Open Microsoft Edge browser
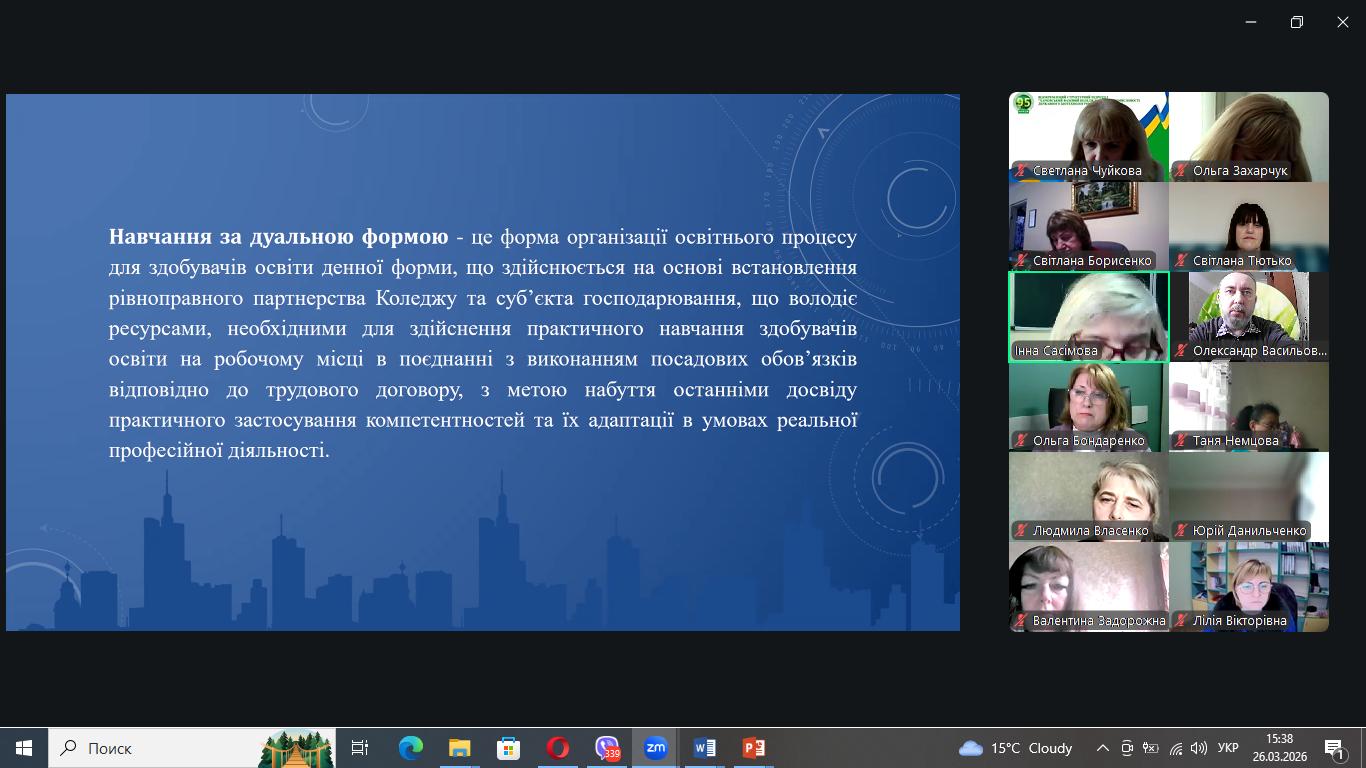This screenshot has height=768, width=1366. [x=410, y=748]
